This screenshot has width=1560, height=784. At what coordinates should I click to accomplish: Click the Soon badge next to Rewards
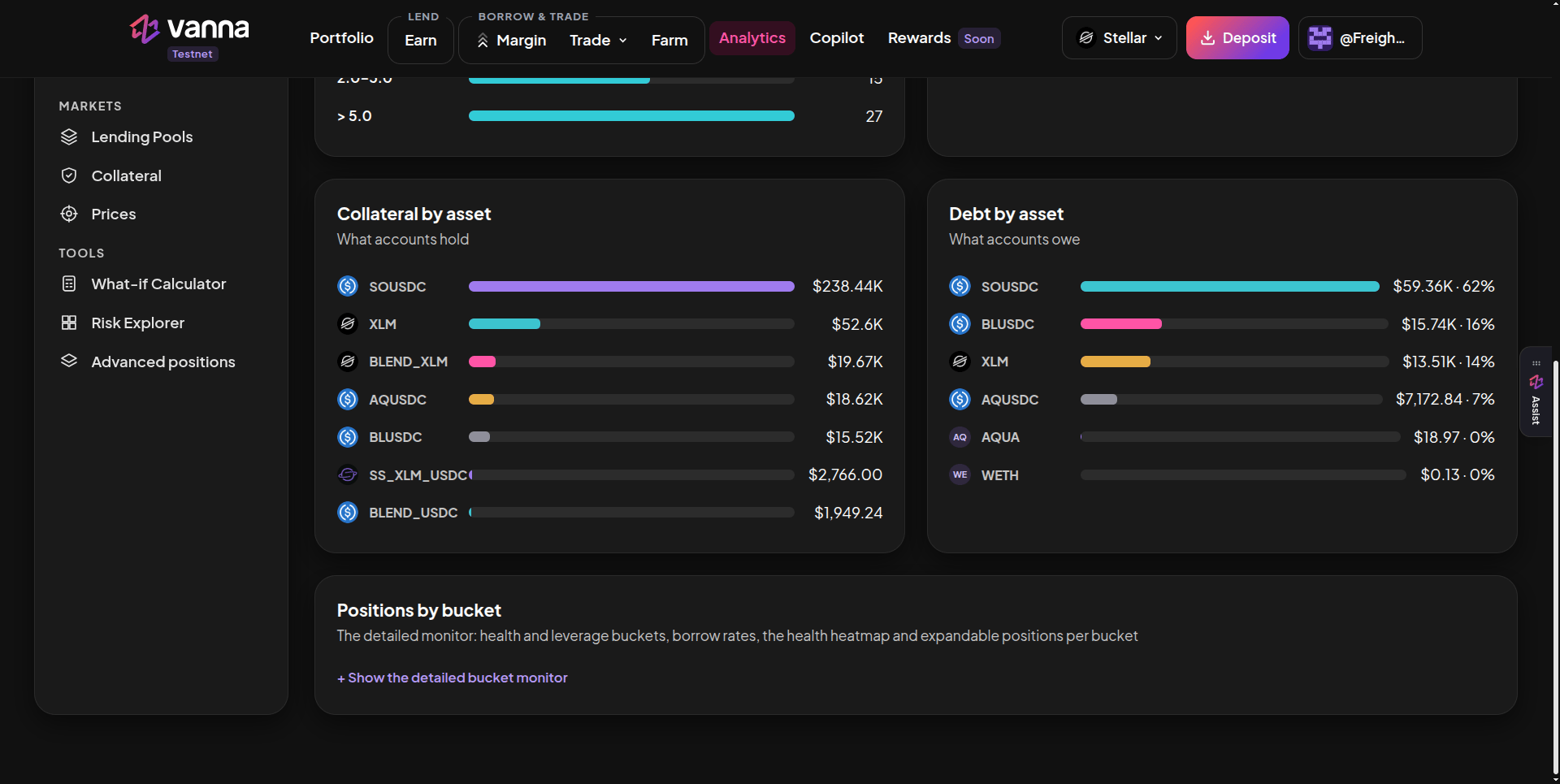point(979,38)
